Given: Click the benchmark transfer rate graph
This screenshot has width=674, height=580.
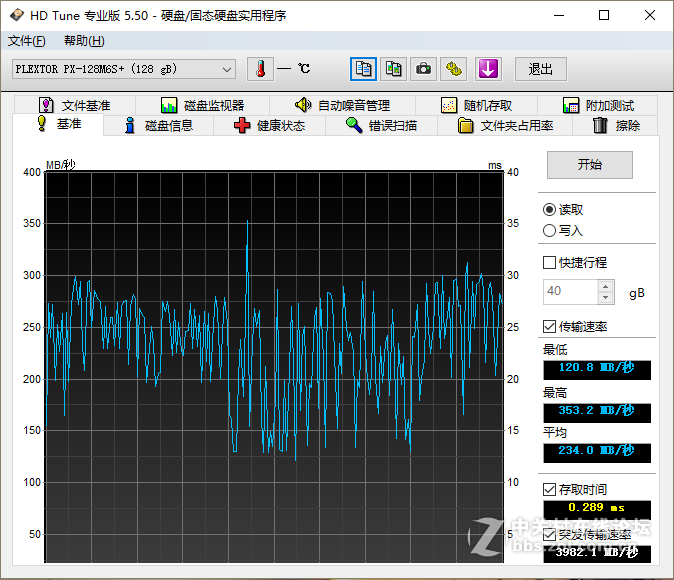Looking at the screenshot, I should [274, 367].
